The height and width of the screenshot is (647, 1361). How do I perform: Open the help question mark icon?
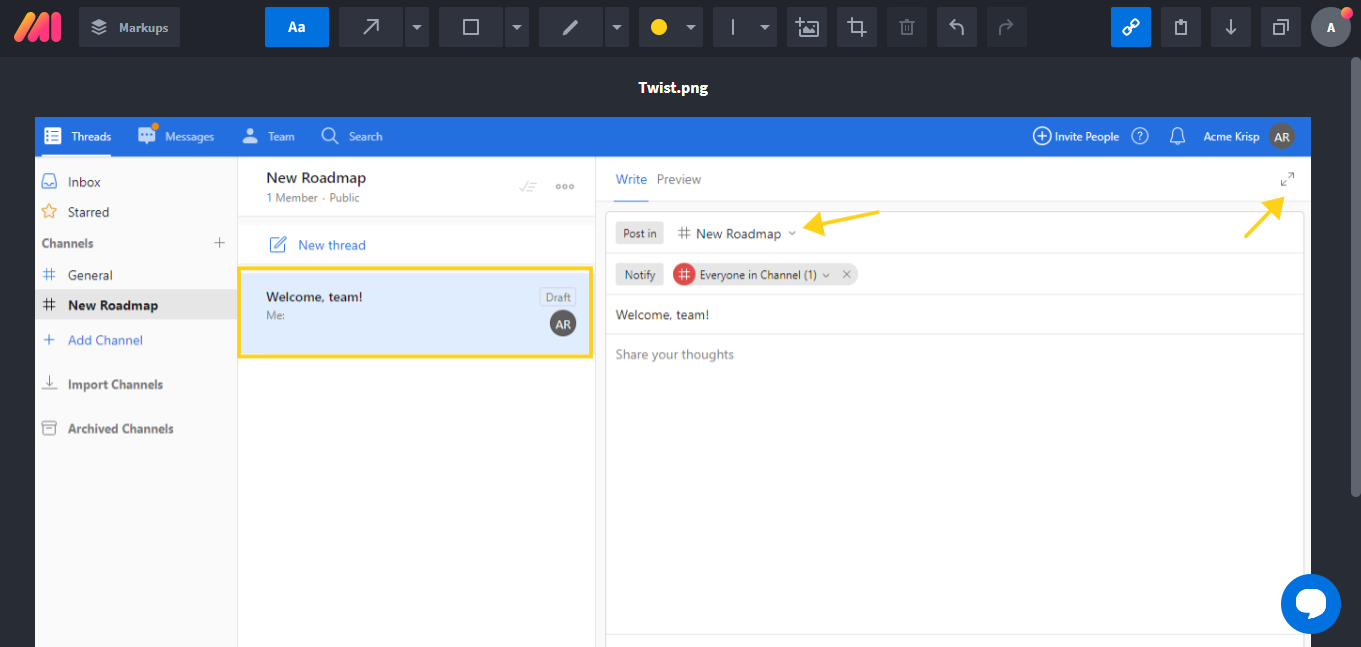pos(1140,136)
